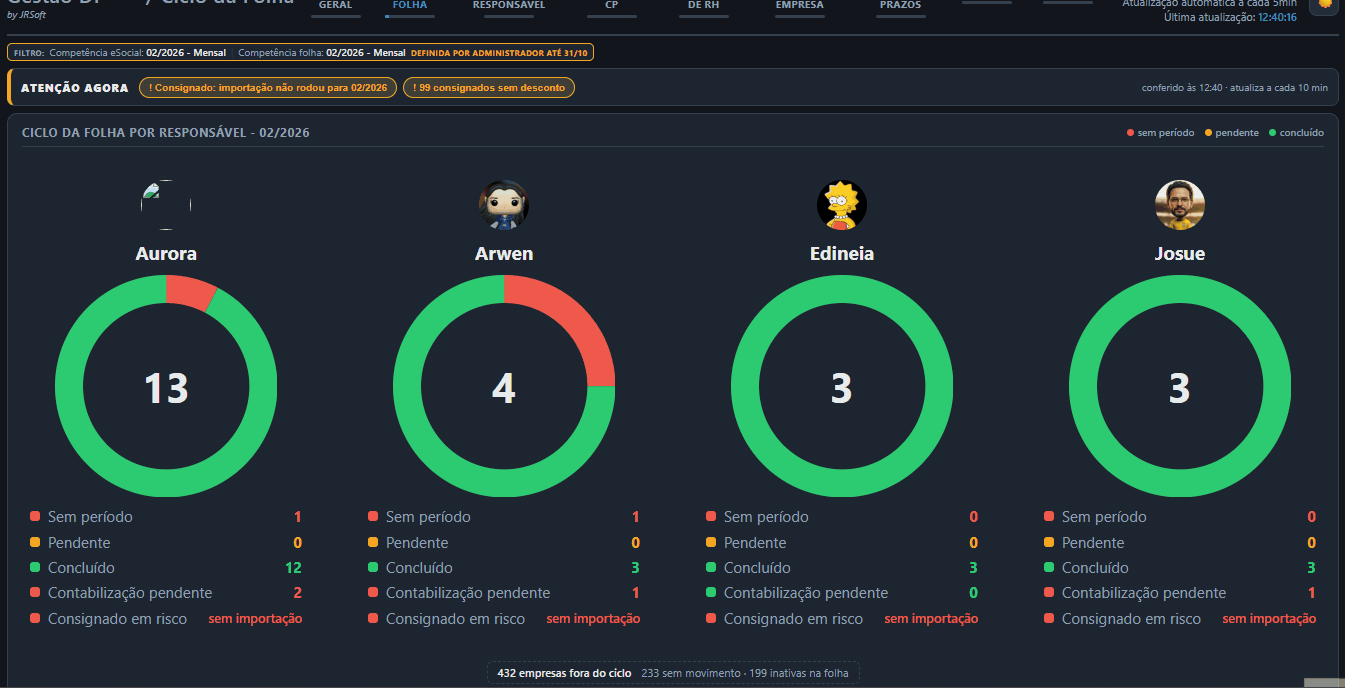Click 'sem importação' under Edineia
The image size is (1345, 688).
[931, 619]
